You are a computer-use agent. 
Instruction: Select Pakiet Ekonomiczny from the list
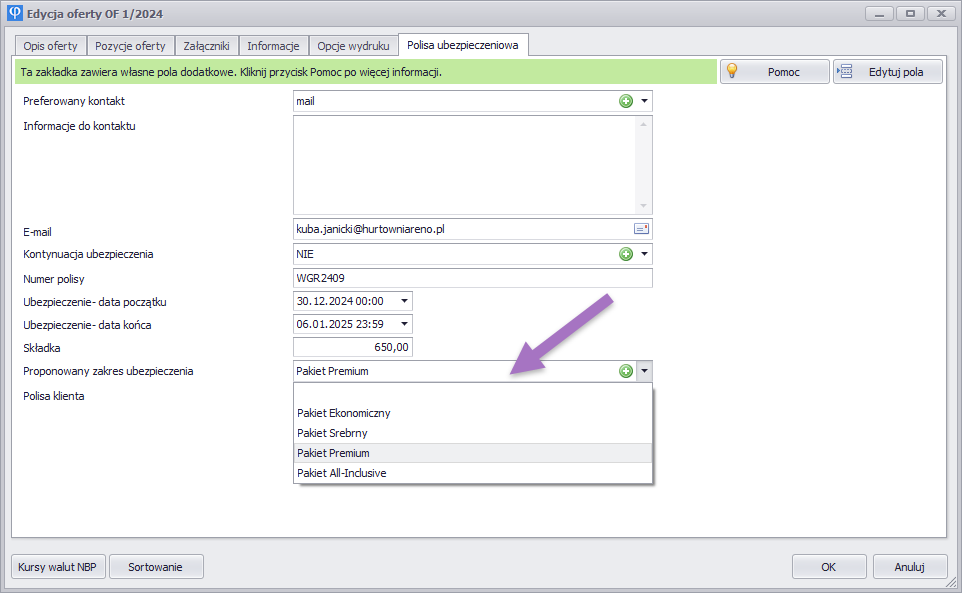[343, 413]
